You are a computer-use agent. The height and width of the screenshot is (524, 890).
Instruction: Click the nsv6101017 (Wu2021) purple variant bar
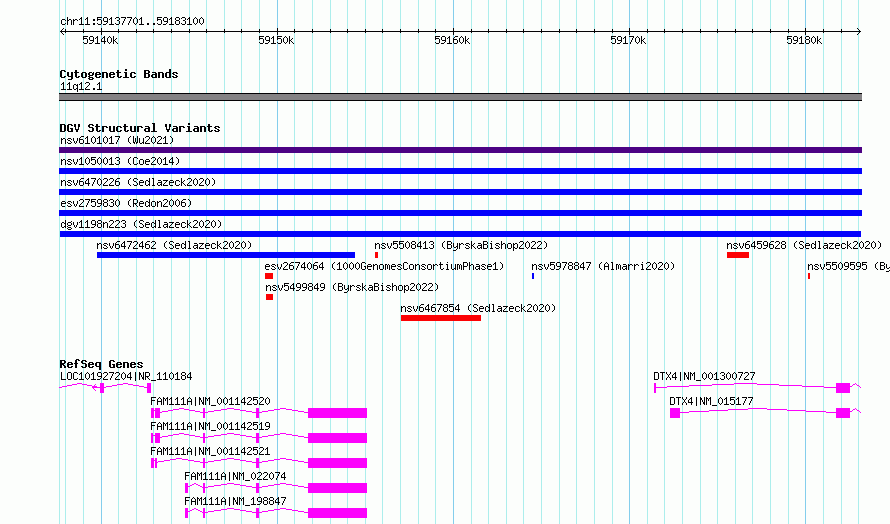(x=460, y=150)
